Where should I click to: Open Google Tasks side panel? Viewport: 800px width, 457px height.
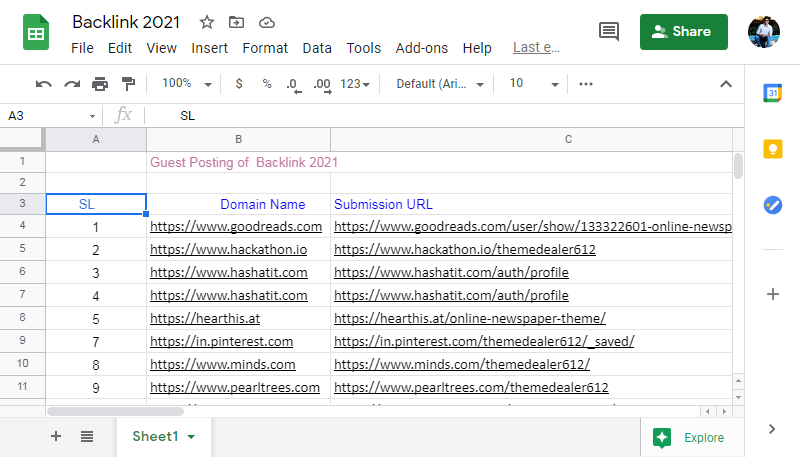772,204
